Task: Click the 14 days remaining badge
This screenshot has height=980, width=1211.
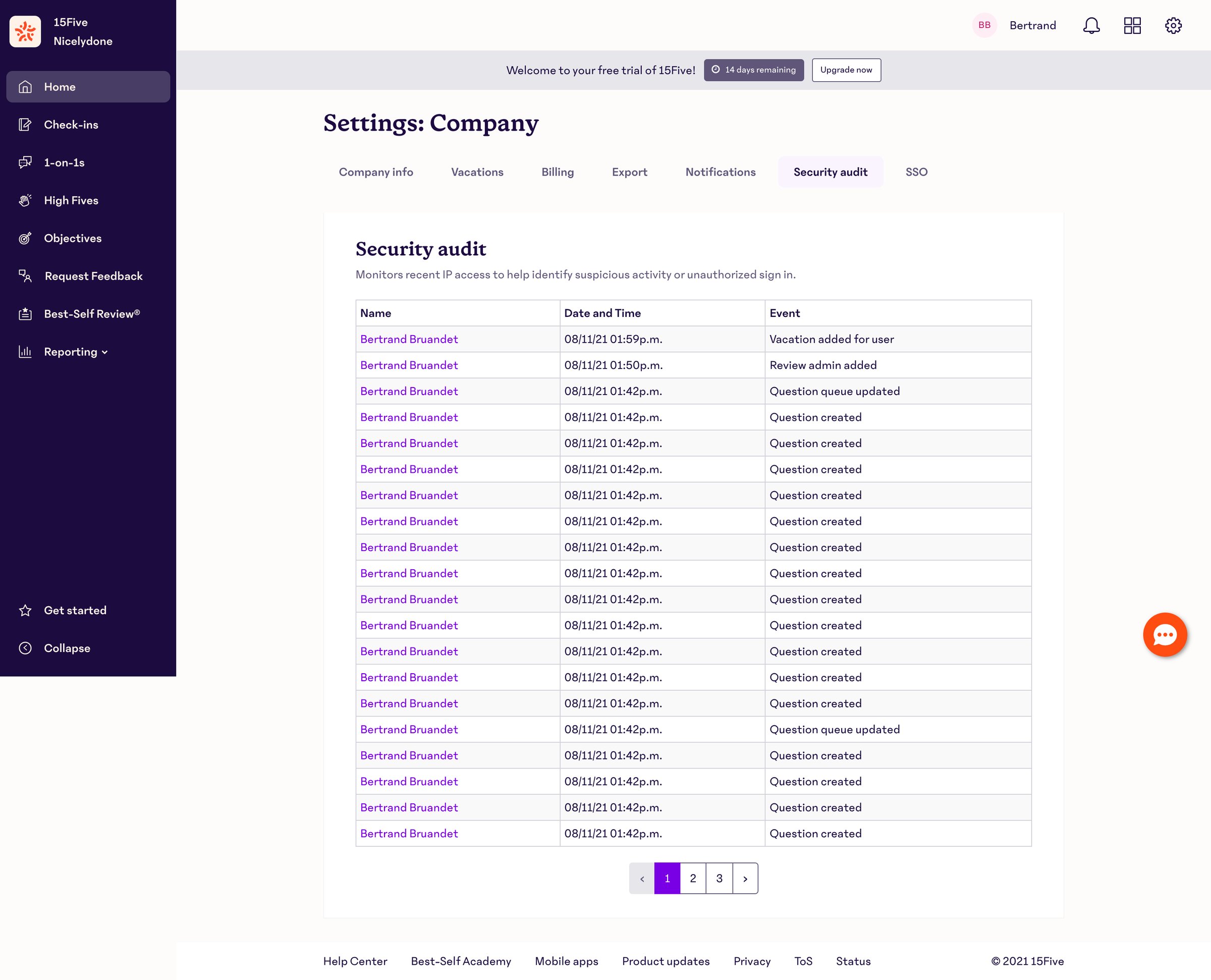Action: (x=754, y=70)
